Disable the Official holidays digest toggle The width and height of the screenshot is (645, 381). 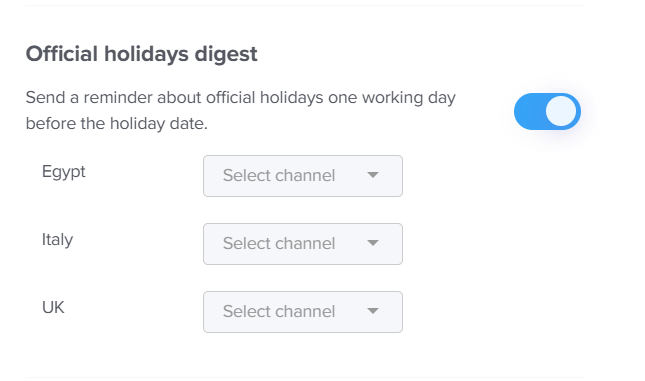[547, 112]
